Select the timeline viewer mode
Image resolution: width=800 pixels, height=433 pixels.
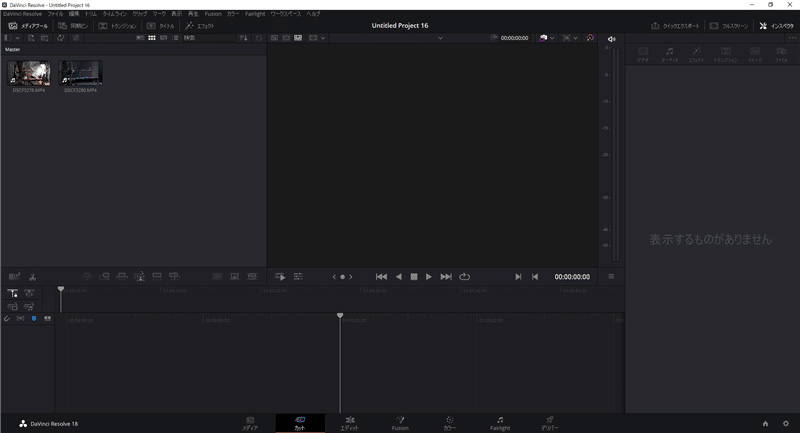[298, 38]
